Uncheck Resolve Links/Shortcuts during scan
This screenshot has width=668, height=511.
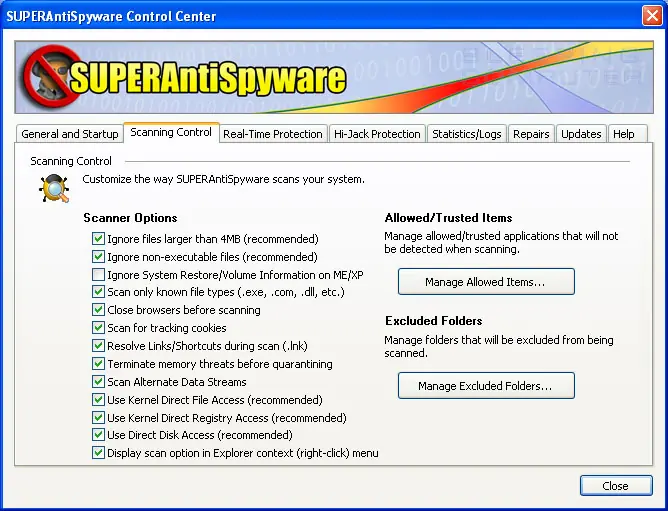98,346
